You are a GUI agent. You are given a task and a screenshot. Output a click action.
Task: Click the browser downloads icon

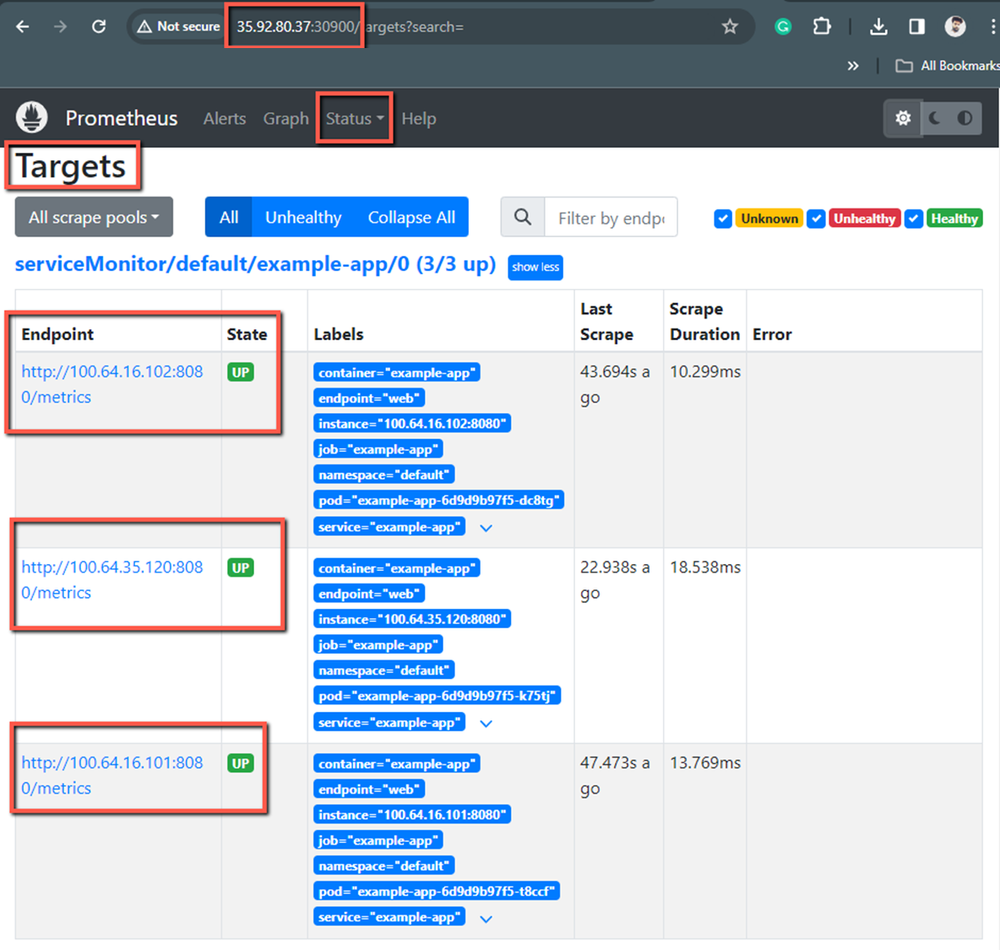(x=878, y=27)
